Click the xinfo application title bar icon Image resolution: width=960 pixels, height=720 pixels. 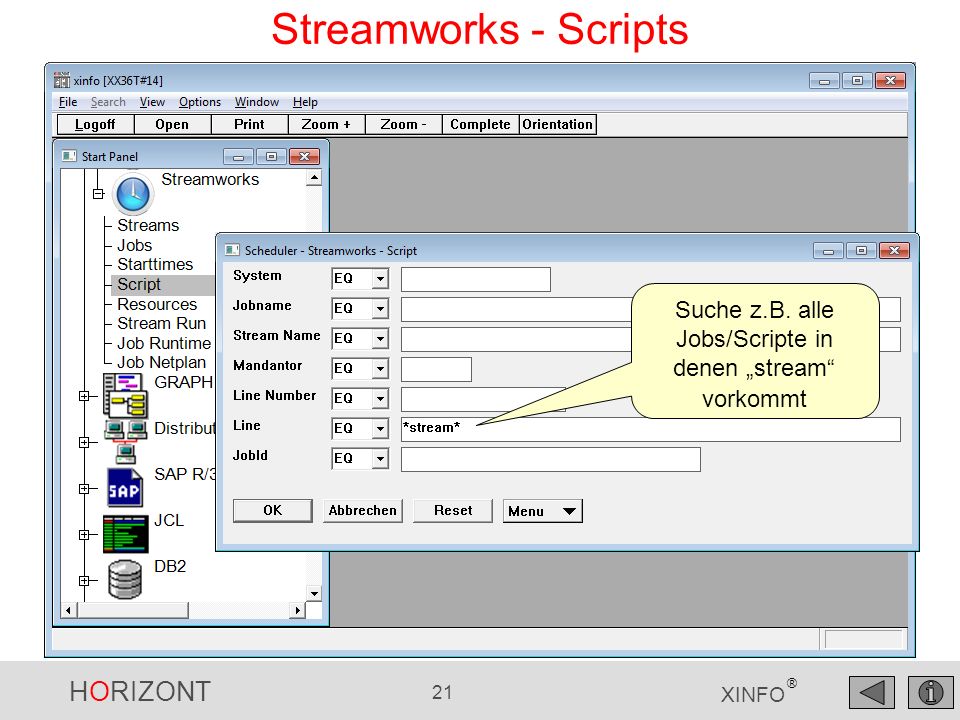coord(62,80)
